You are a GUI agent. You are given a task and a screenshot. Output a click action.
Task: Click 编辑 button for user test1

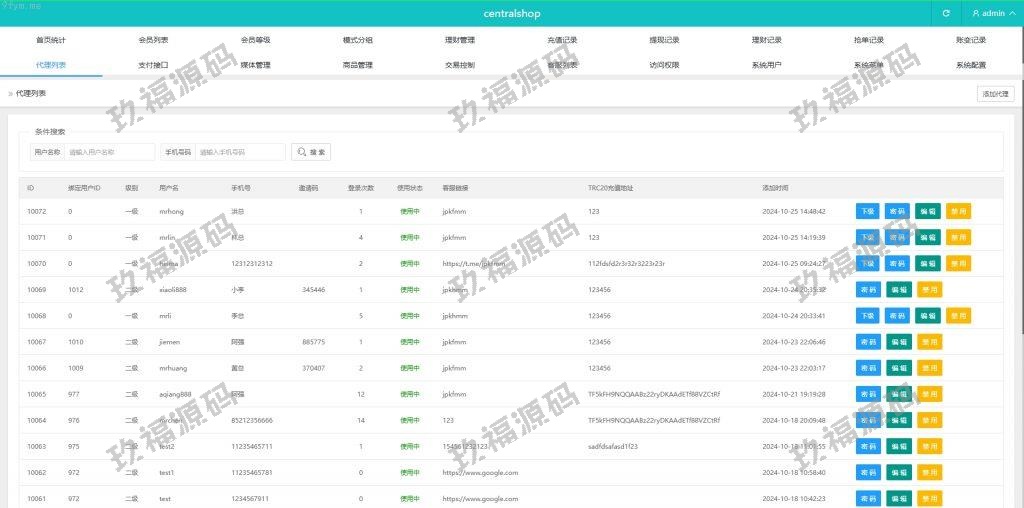coord(898,472)
